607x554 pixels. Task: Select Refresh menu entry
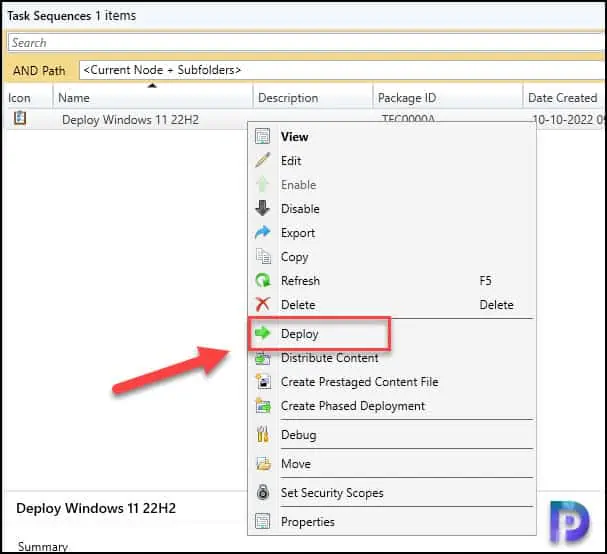pos(392,280)
